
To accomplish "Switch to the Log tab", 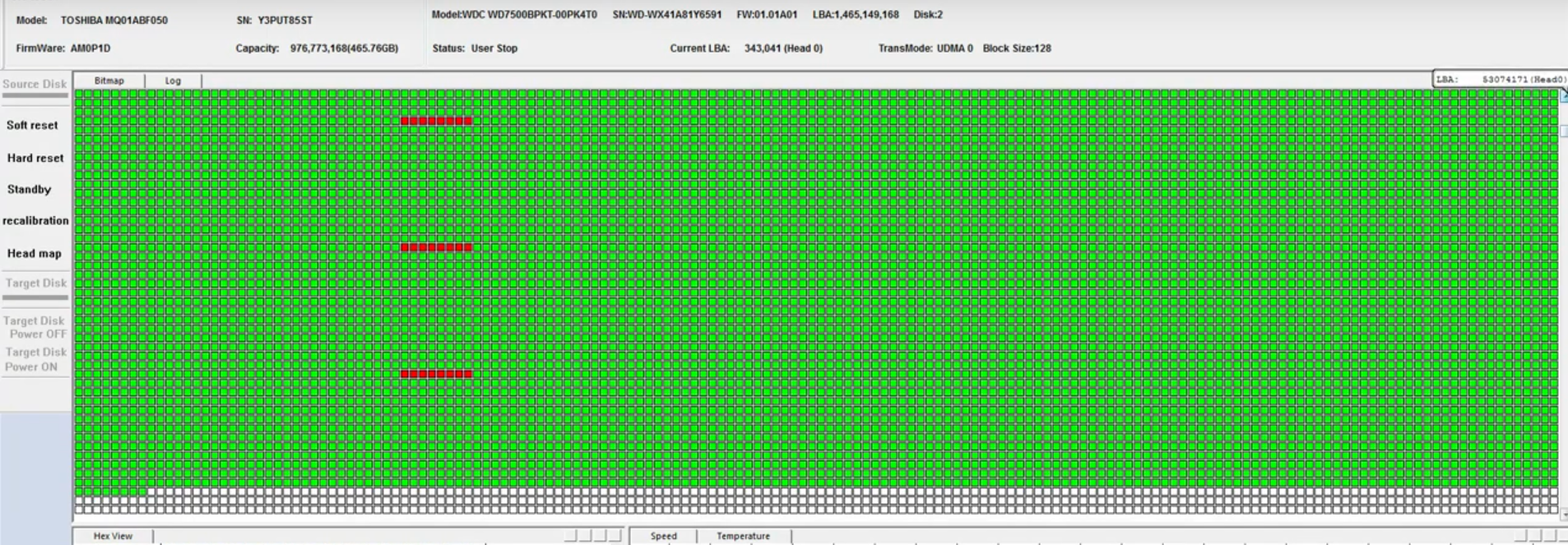I will coord(173,81).
